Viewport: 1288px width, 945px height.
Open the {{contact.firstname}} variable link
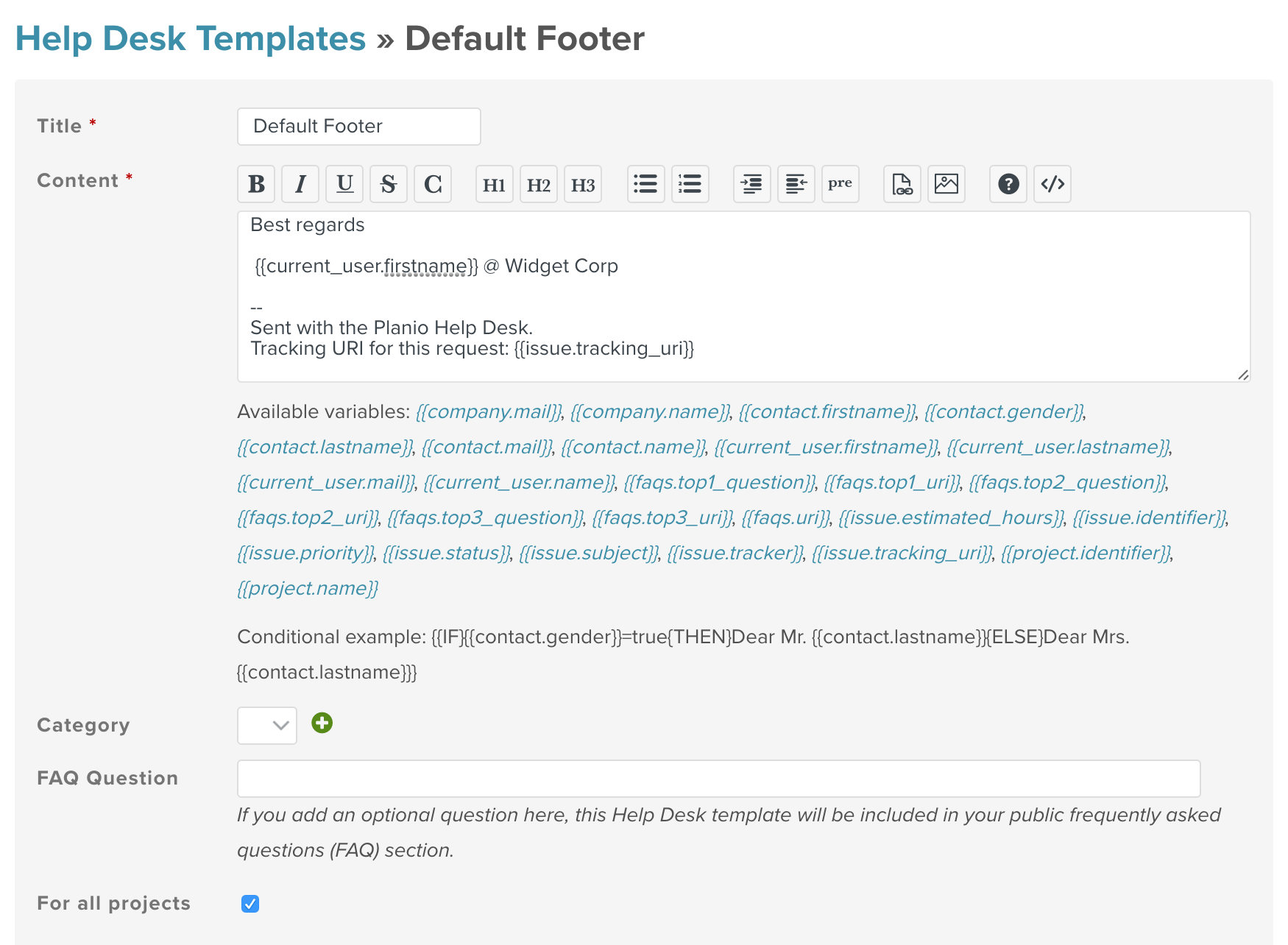pyautogui.click(x=826, y=411)
